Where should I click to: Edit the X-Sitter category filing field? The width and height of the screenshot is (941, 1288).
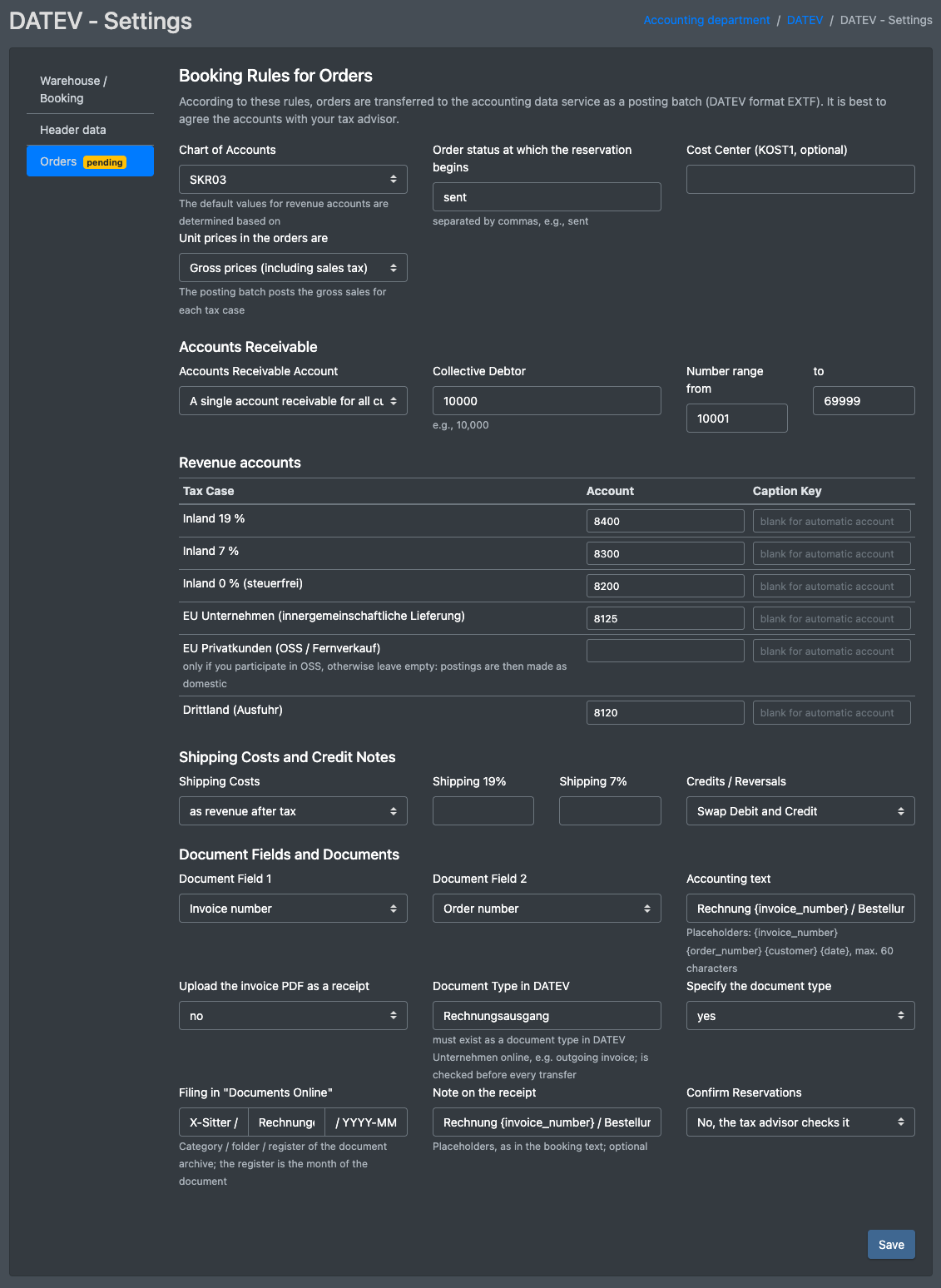214,1122
